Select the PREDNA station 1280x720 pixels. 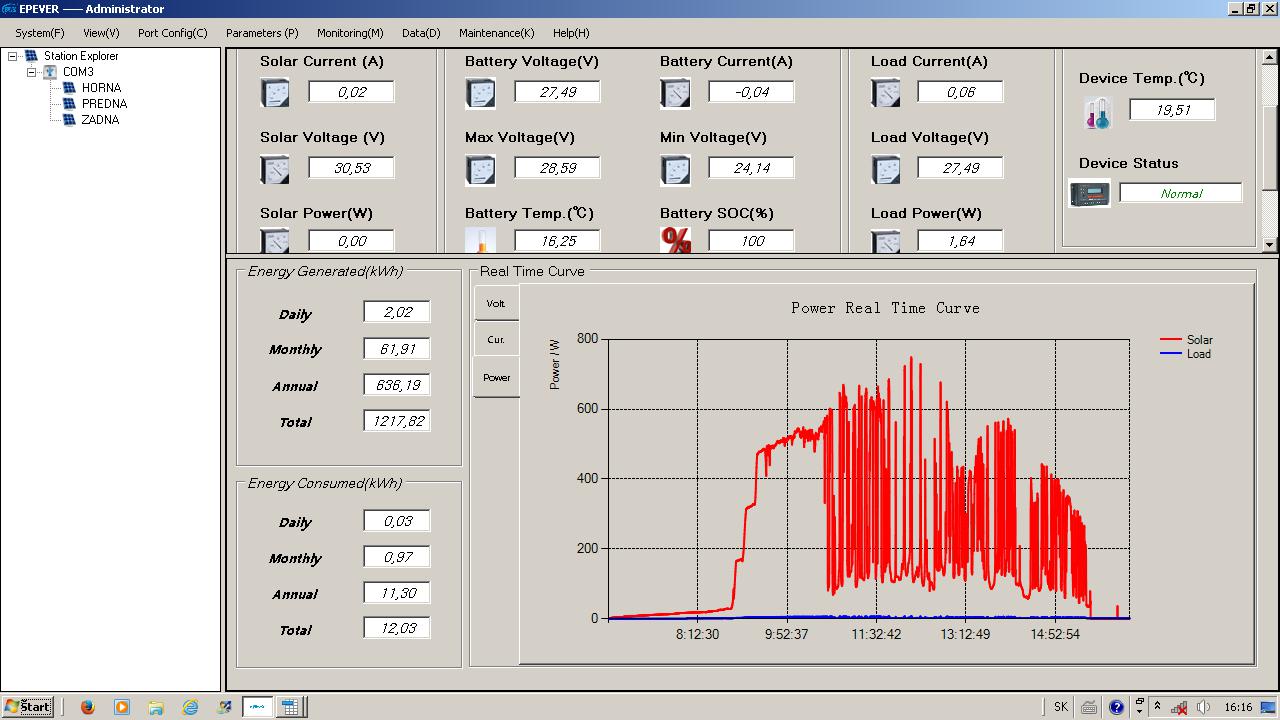(x=104, y=104)
